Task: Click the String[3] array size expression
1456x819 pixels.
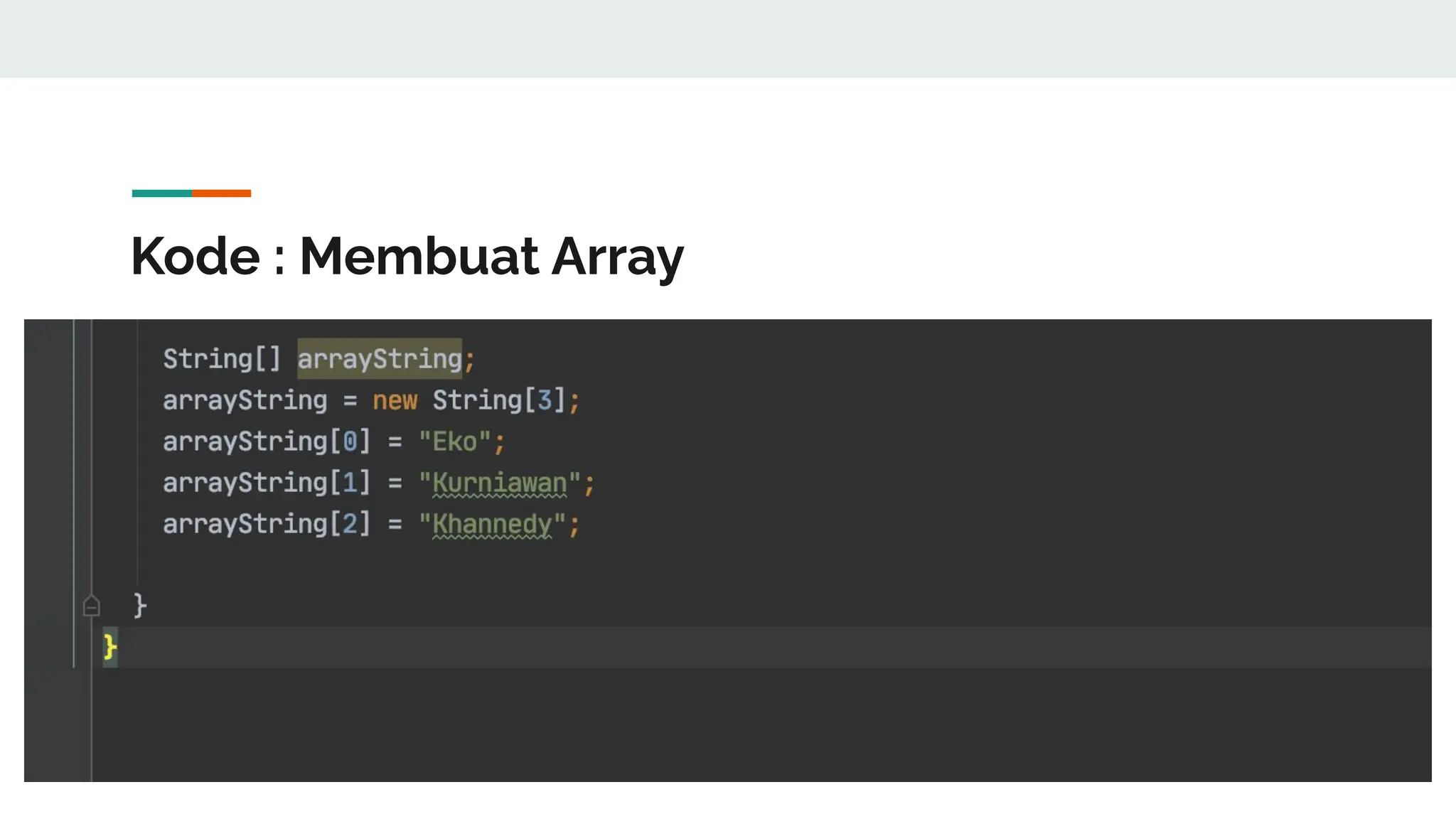Action: [499, 400]
